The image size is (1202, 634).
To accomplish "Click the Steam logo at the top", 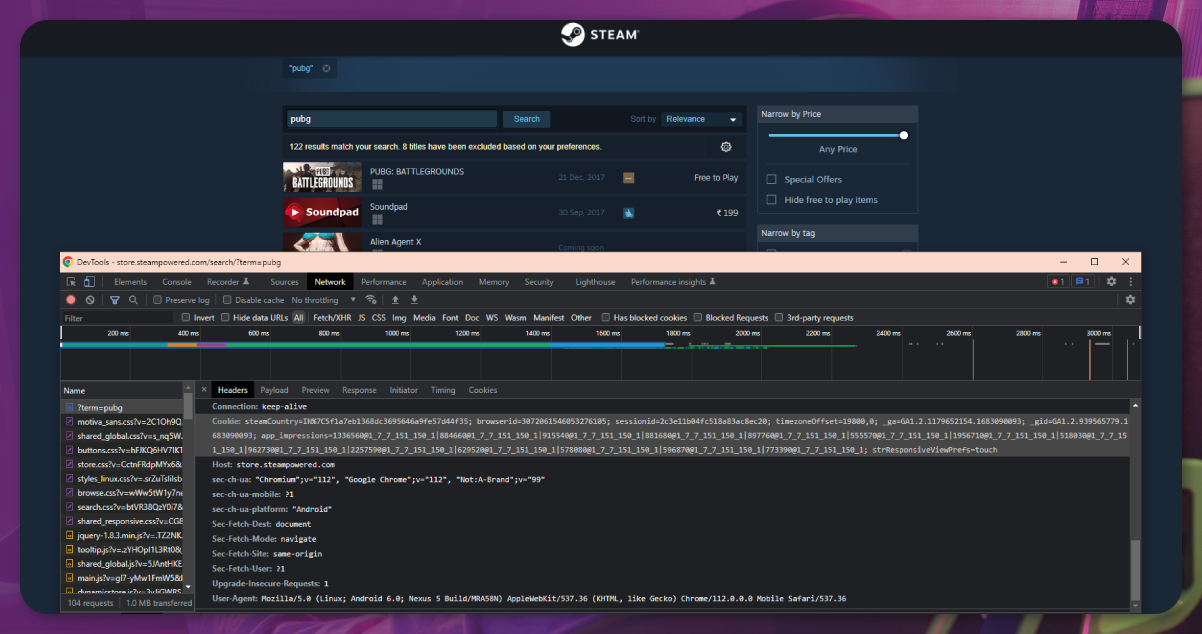I will point(600,34).
